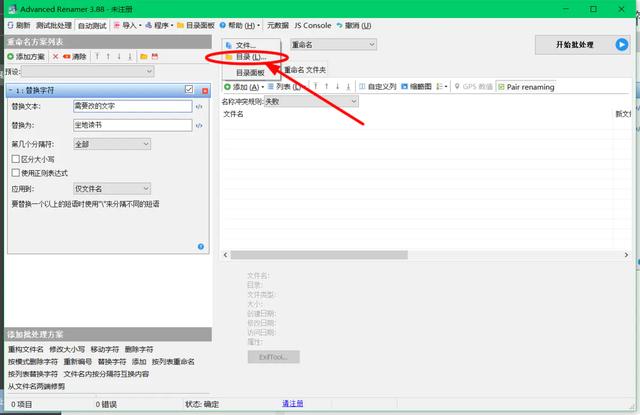
Task: Open the sort order icon dropdown
Action: coord(442,87)
